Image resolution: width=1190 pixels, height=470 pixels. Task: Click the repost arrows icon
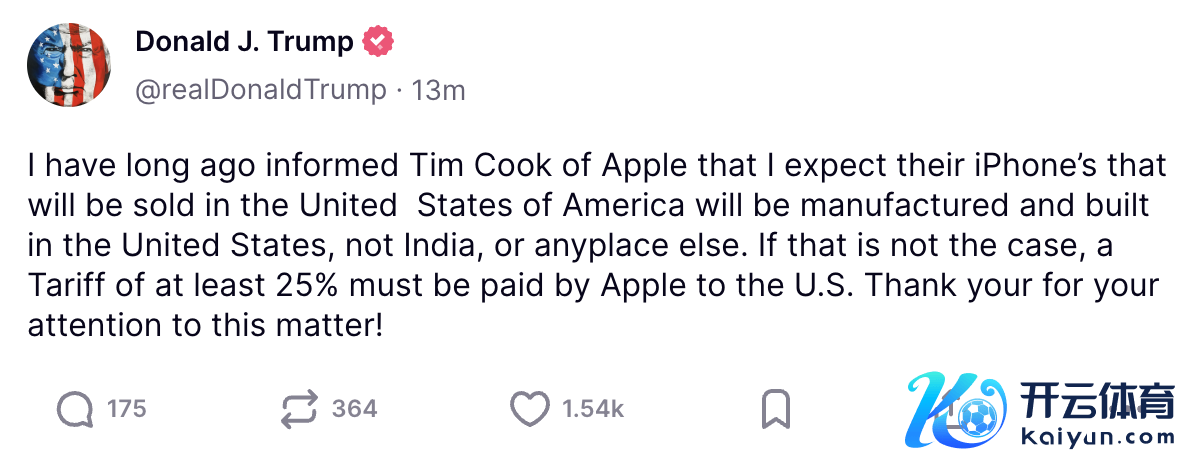click(300, 409)
